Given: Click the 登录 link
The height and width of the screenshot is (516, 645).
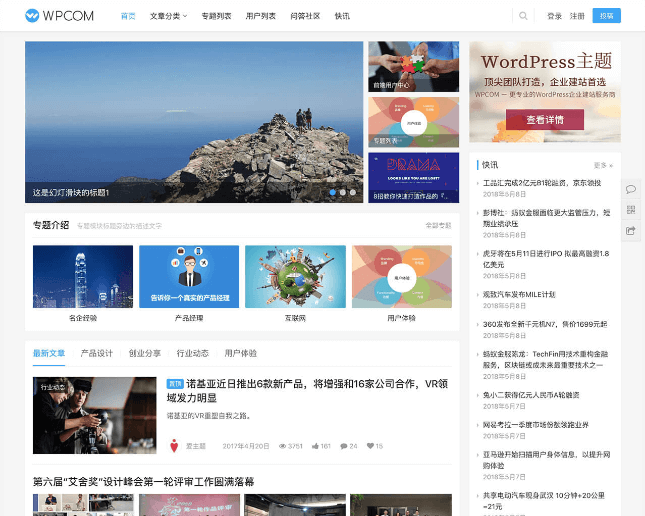Looking at the screenshot, I should [x=555, y=16].
